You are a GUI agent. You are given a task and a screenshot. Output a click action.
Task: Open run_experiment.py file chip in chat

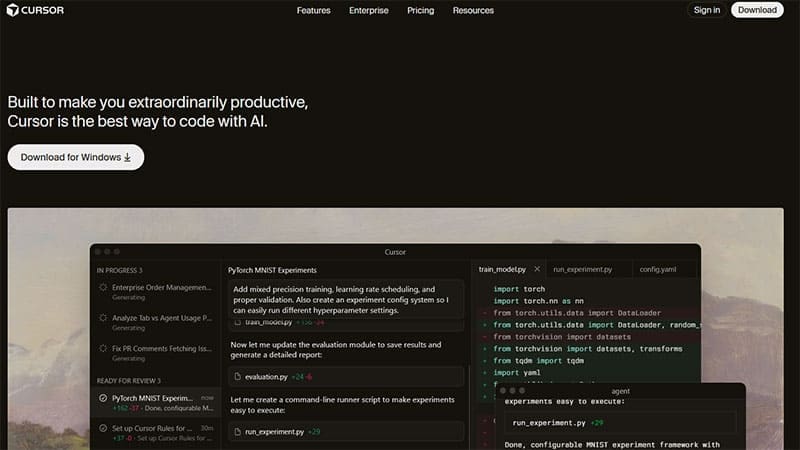pyautogui.click(x=346, y=432)
